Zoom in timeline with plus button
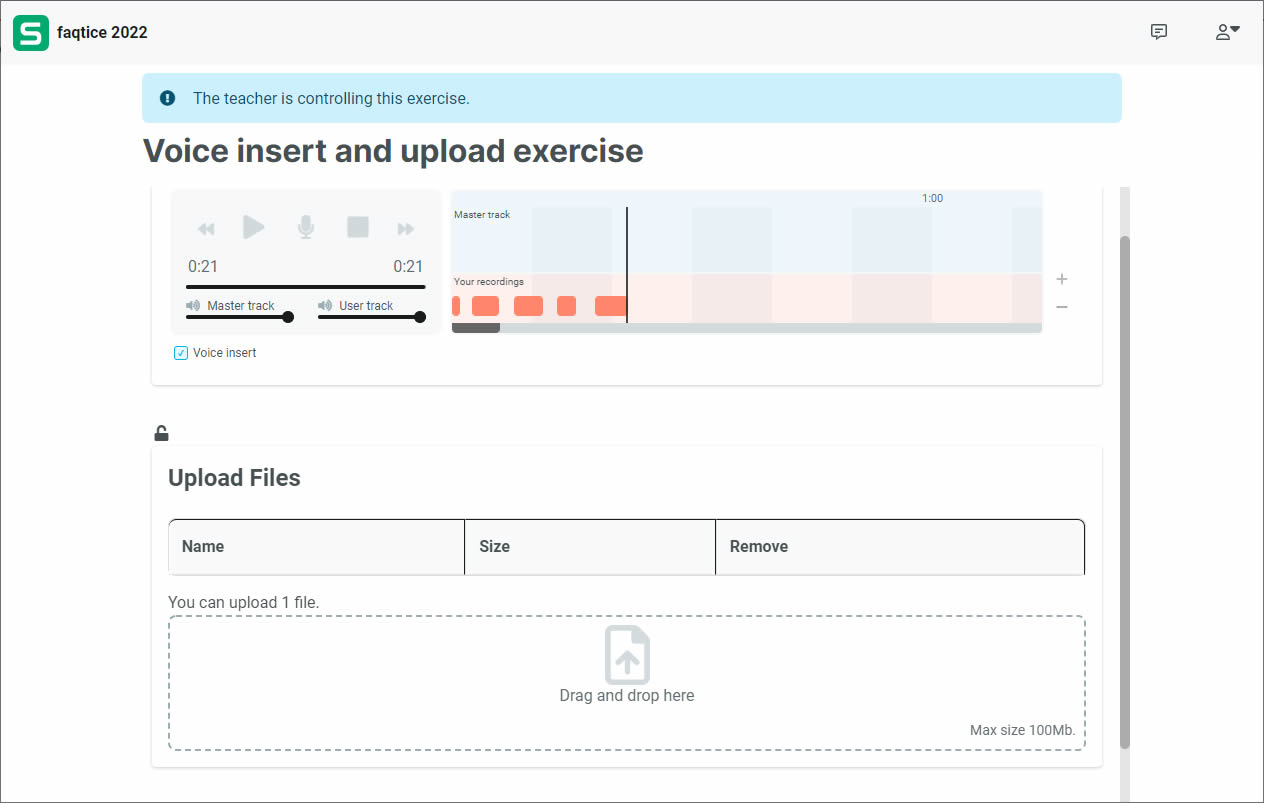 coord(1062,279)
